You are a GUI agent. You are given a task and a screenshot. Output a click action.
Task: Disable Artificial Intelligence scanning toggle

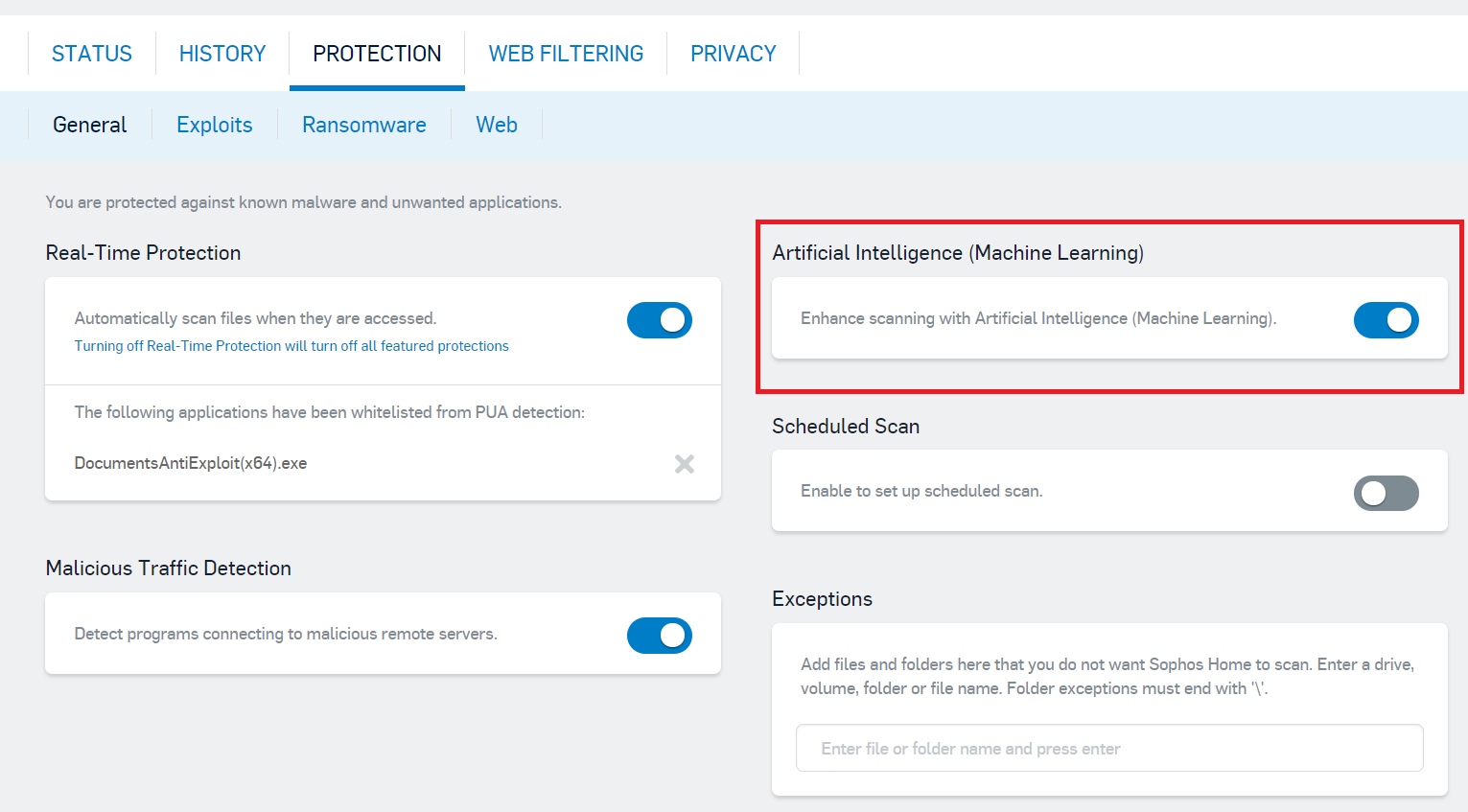click(x=1386, y=320)
